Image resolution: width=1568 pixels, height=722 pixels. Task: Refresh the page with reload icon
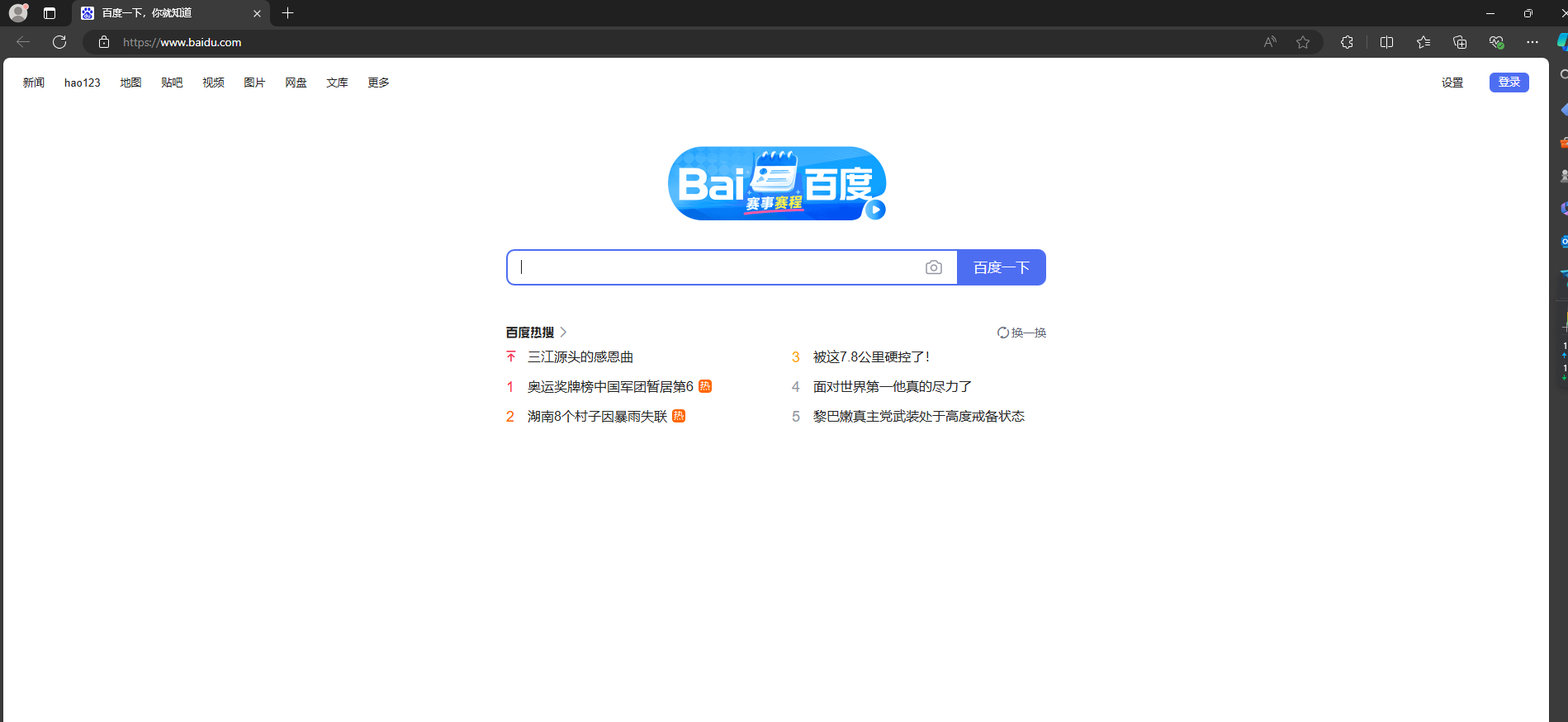click(59, 42)
